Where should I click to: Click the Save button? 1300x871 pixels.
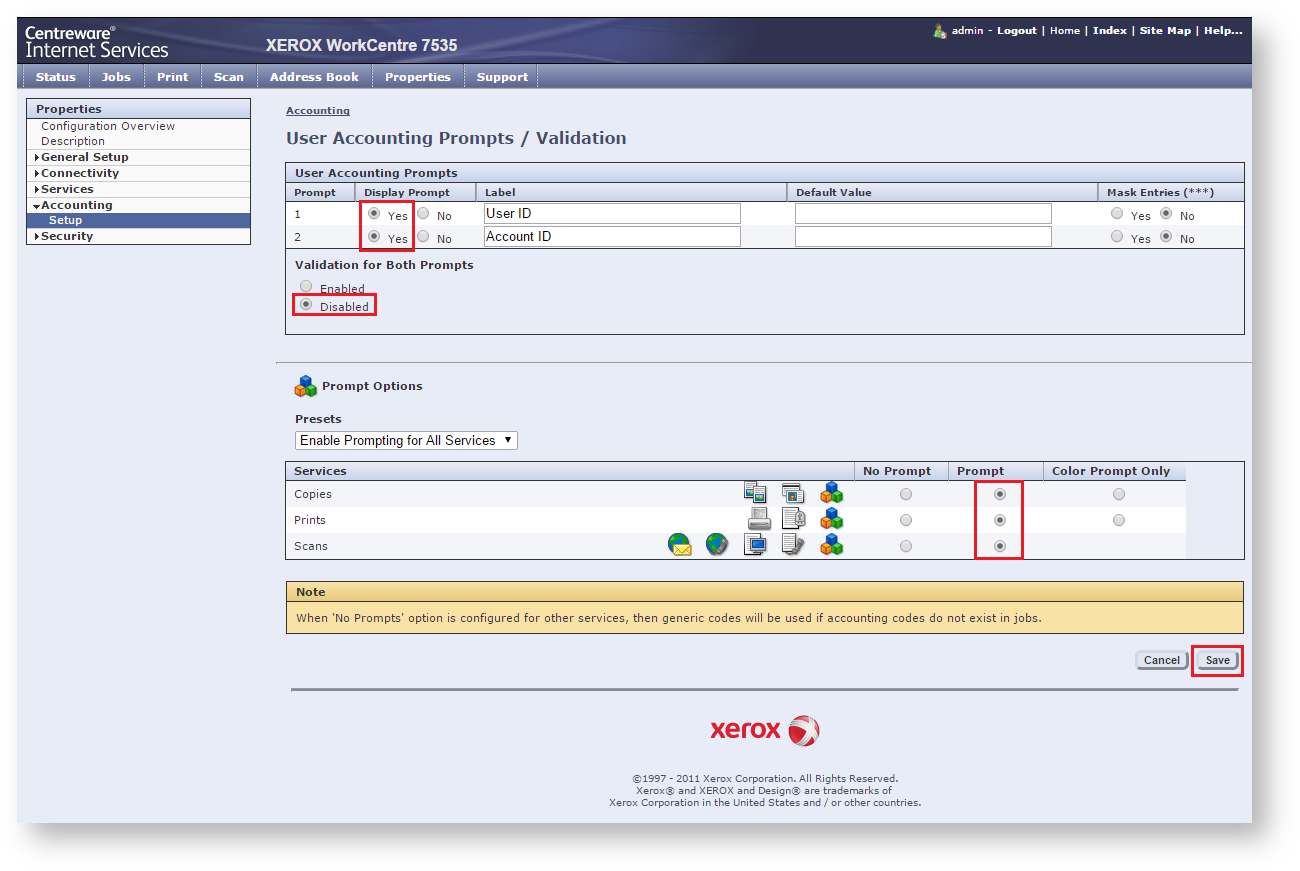coord(1217,660)
